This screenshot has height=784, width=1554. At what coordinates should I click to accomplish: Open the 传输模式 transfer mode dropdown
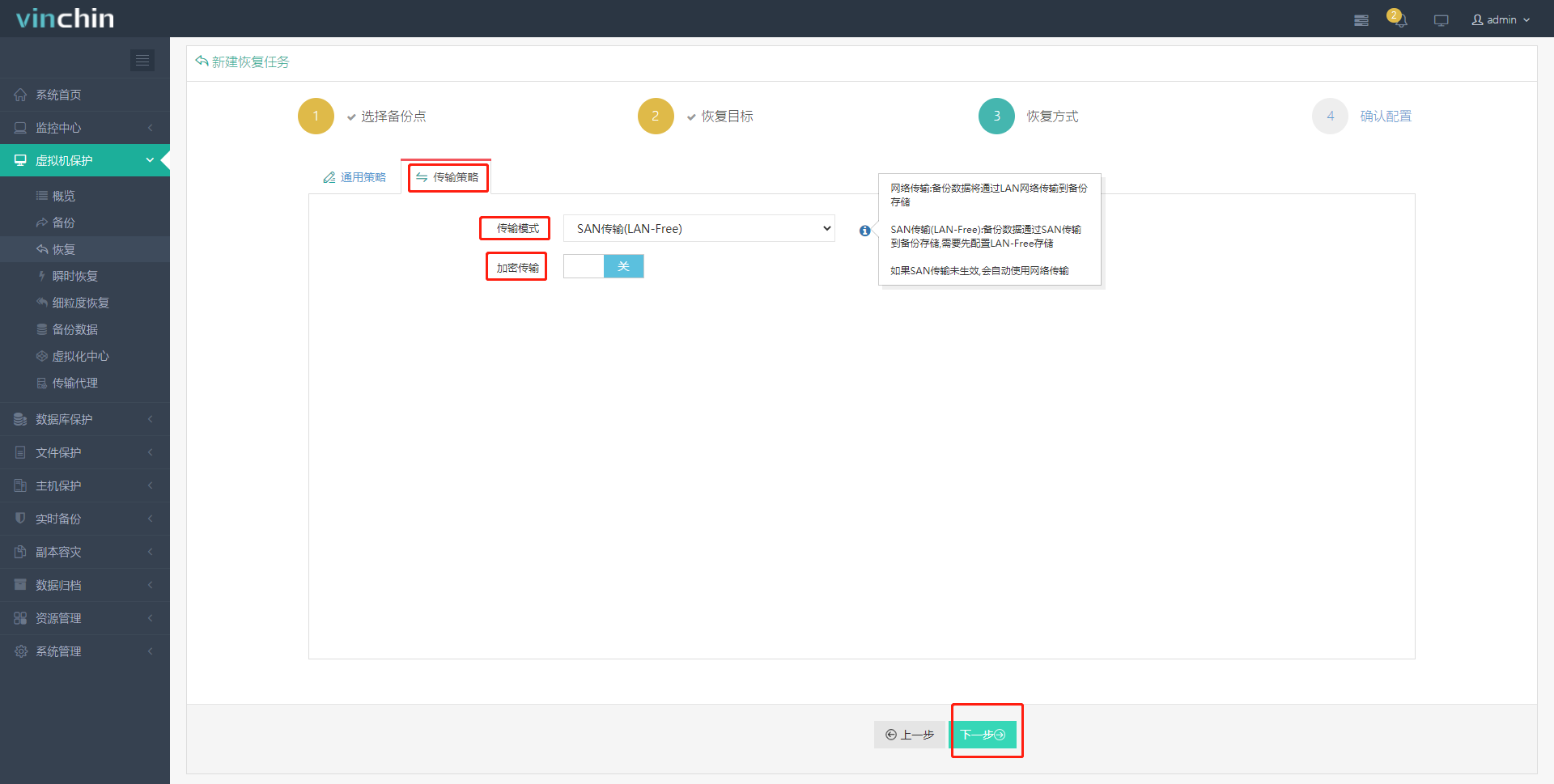coord(698,227)
